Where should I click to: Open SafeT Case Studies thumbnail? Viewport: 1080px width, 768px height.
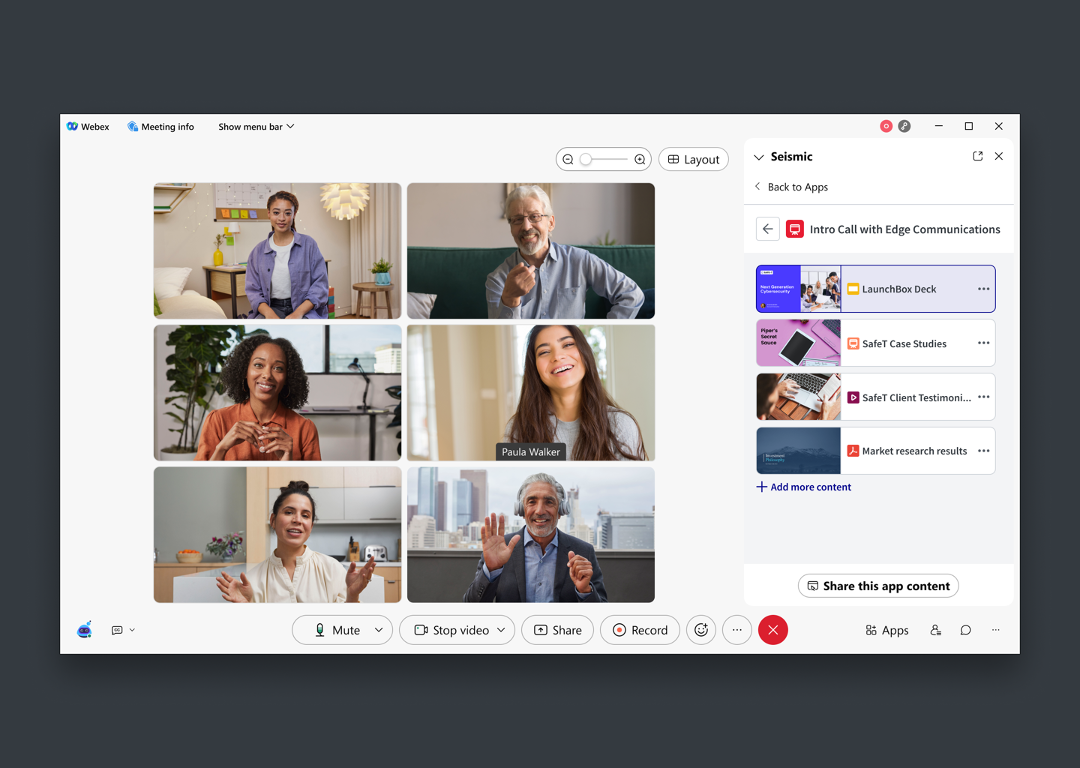pyautogui.click(x=798, y=343)
